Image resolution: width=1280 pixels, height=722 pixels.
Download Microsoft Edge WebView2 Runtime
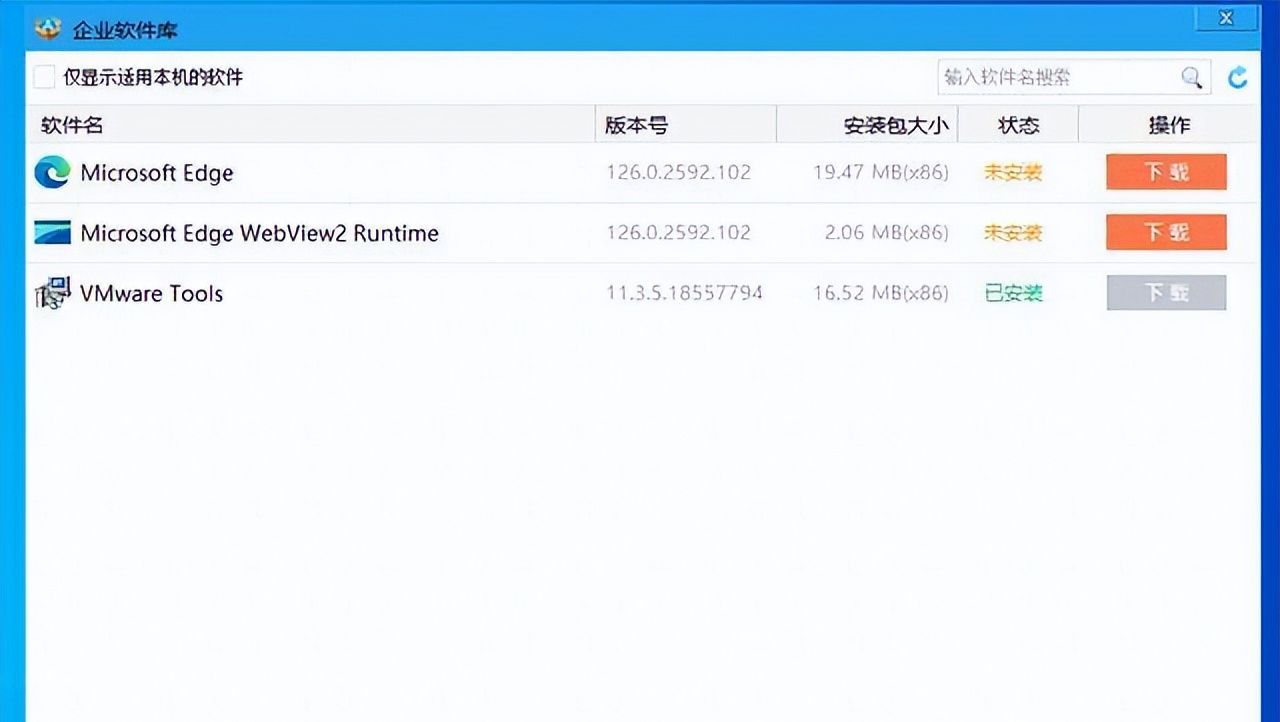(1166, 232)
